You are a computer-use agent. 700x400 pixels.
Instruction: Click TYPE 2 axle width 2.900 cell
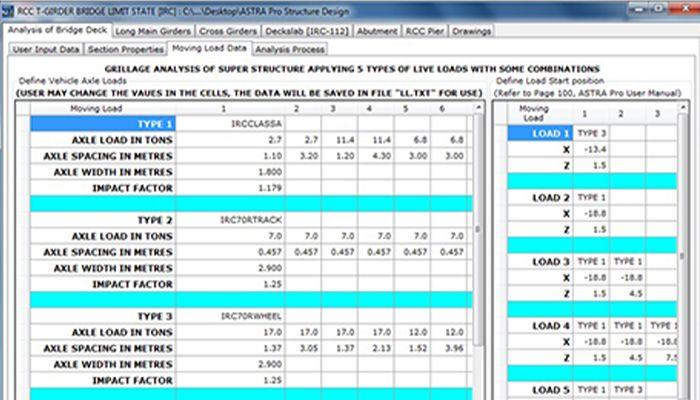231,268
